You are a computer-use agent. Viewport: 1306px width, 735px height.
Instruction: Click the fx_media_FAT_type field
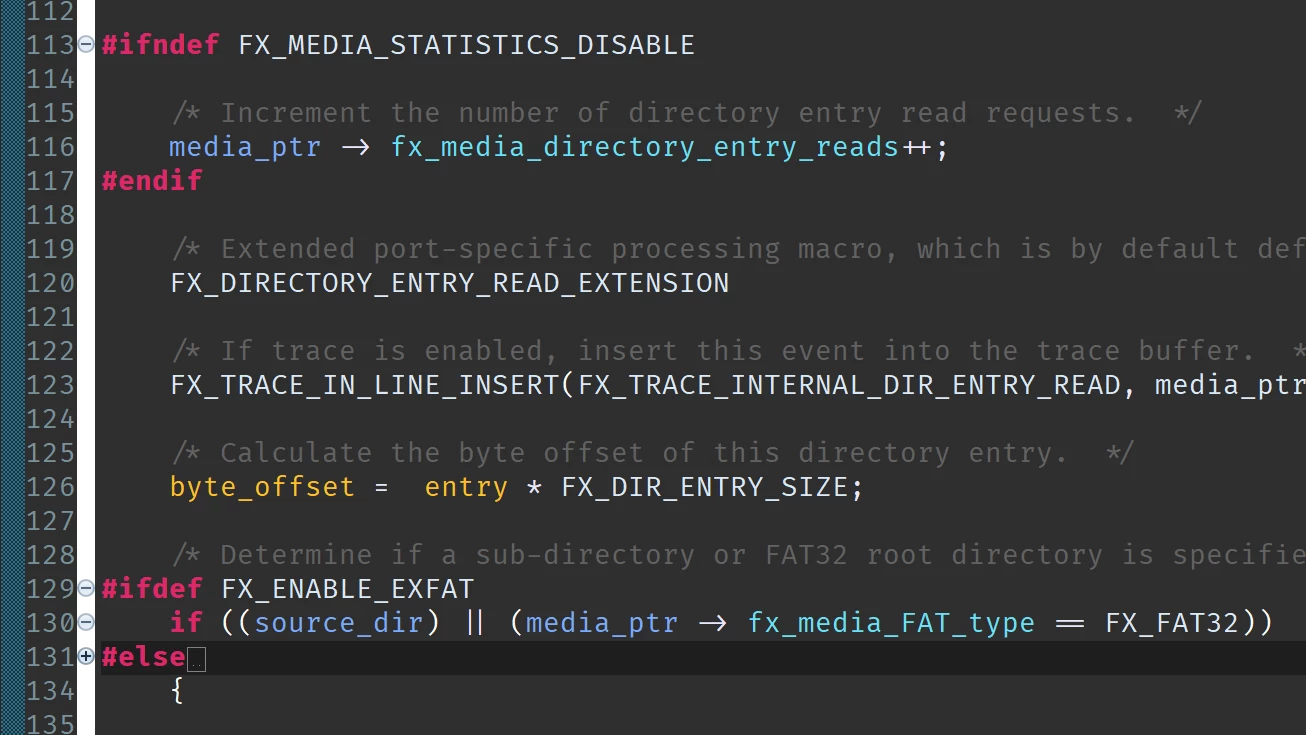[891, 623]
